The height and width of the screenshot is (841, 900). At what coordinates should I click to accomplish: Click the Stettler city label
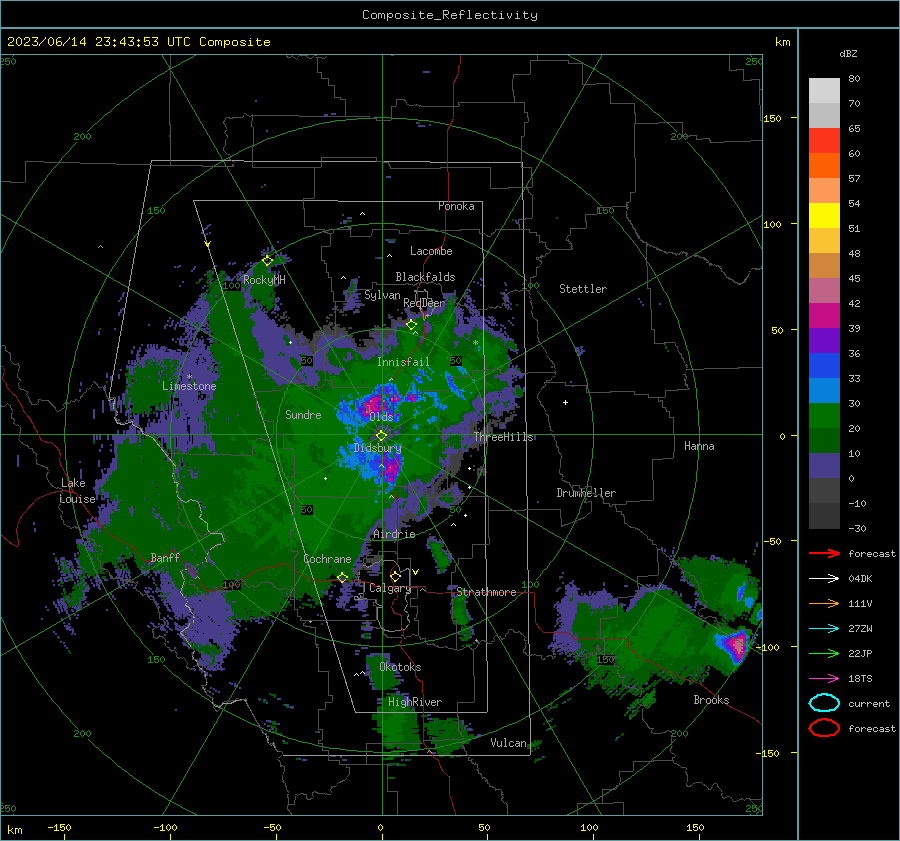583,289
